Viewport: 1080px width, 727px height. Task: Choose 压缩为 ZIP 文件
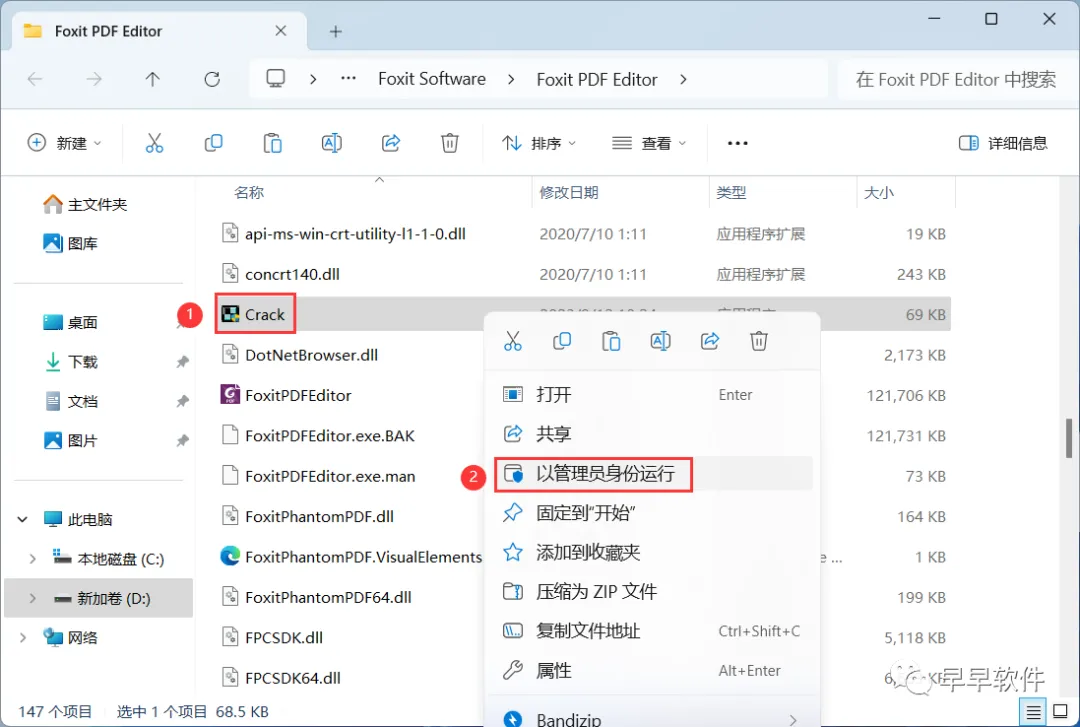coord(652,591)
